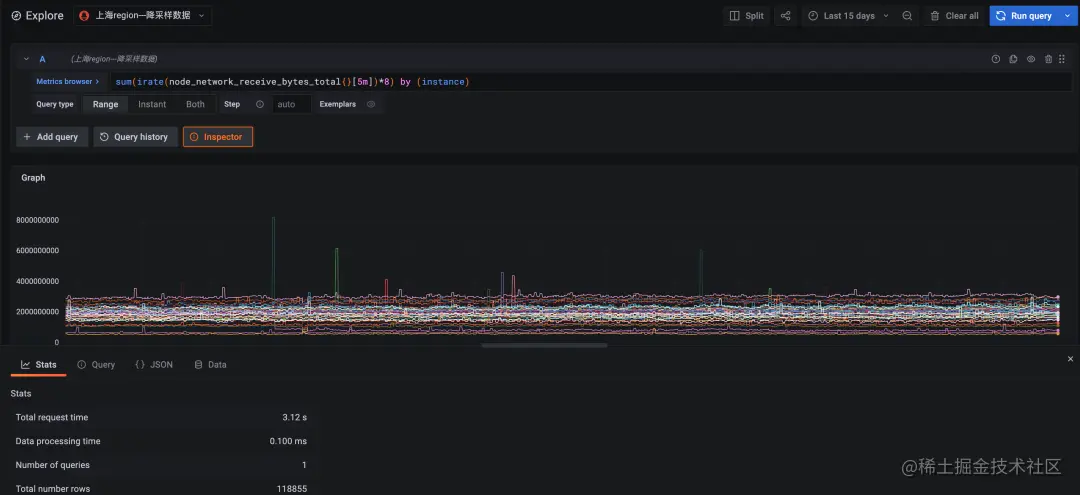The width and height of the screenshot is (1080, 495).
Task: Show query help for query A
Action: point(995,59)
